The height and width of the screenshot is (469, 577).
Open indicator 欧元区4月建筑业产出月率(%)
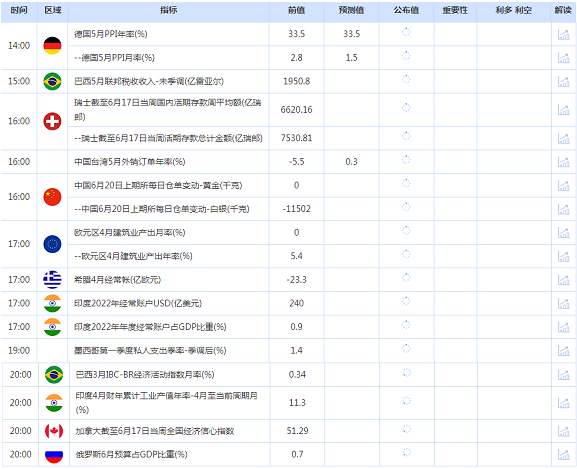pyautogui.click(x=130, y=232)
